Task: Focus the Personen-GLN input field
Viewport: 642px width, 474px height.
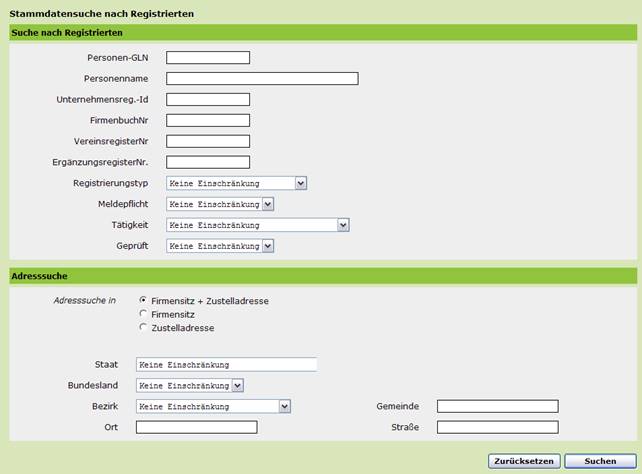Action: pos(208,58)
